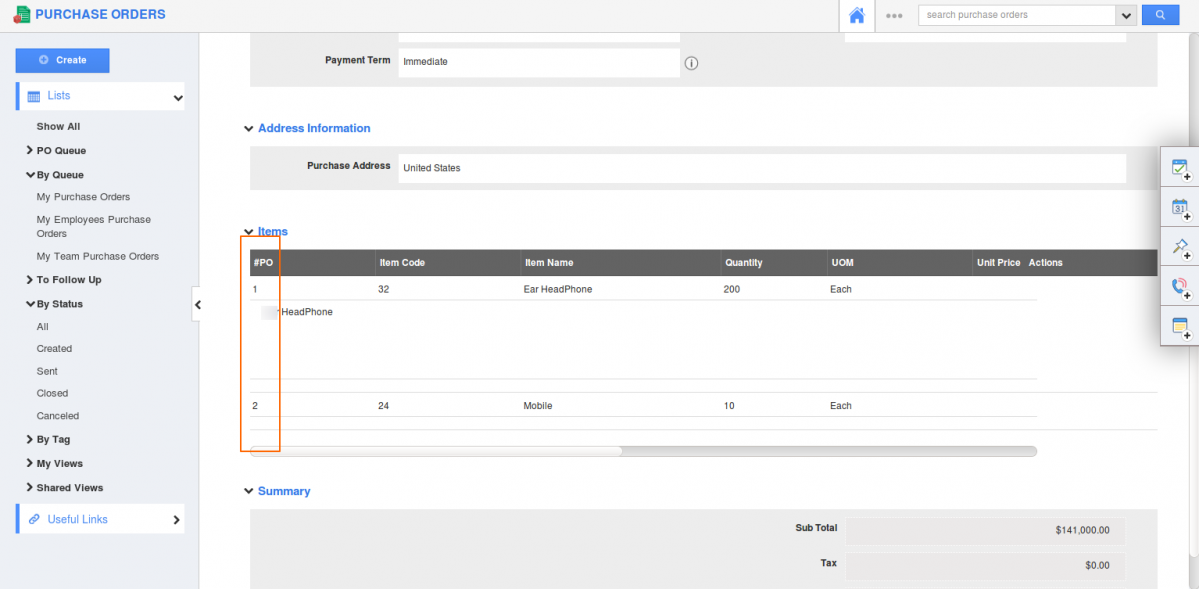This screenshot has width=1199, height=589.
Task: Collapse the Summary section
Action: (x=249, y=491)
